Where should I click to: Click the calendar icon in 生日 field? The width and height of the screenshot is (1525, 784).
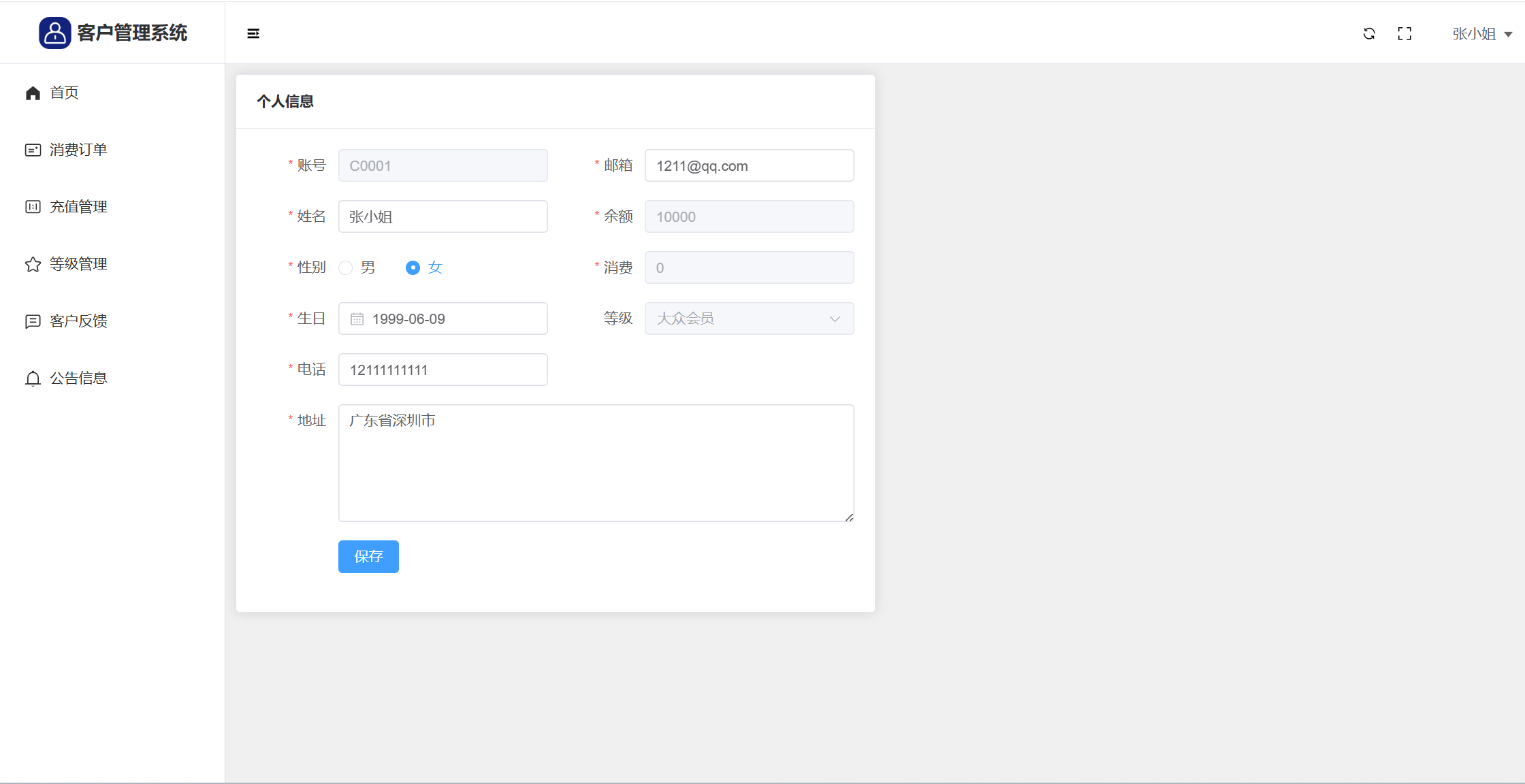pos(357,319)
